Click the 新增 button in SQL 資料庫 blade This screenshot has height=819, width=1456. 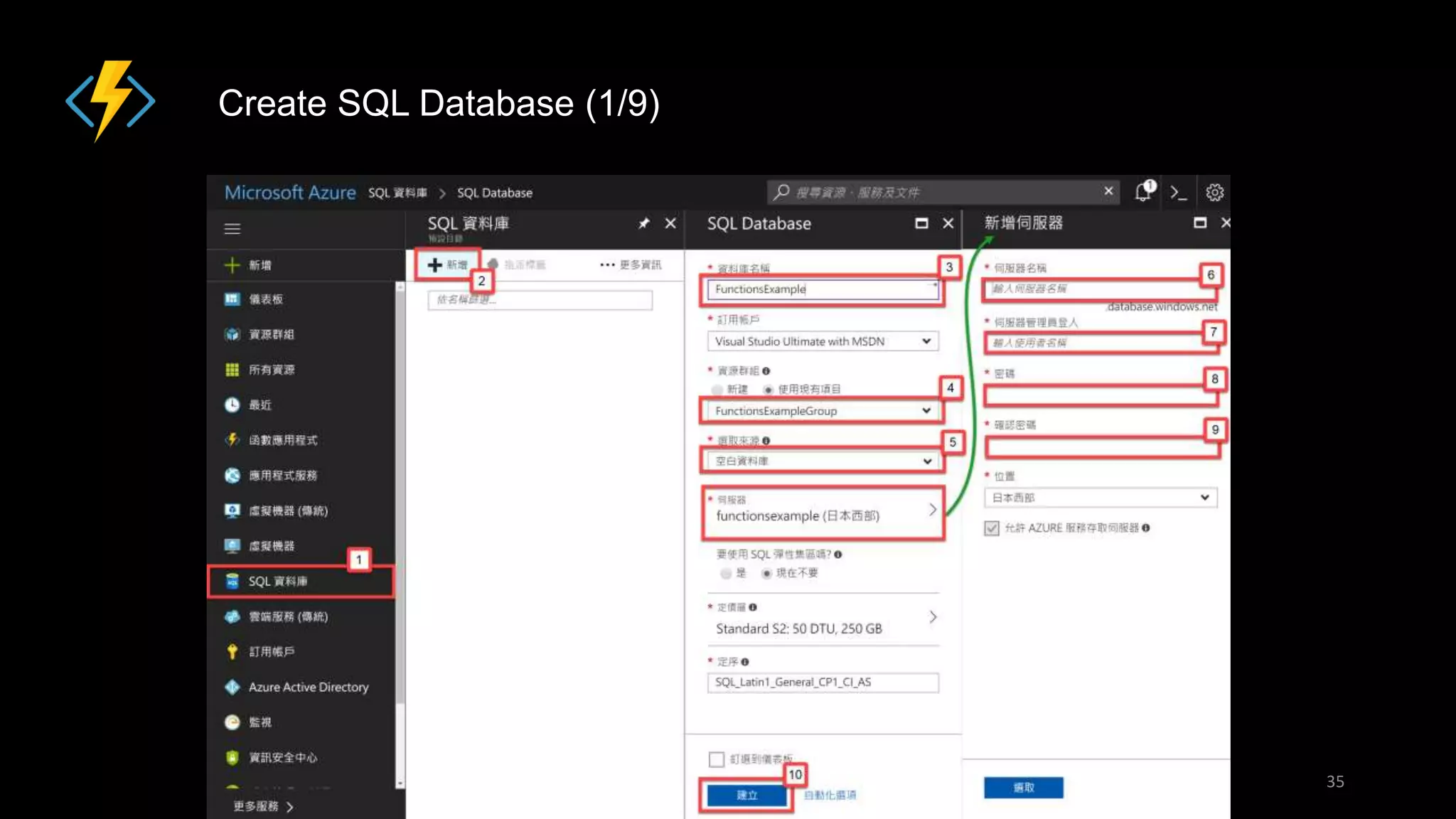coord(447,265)
